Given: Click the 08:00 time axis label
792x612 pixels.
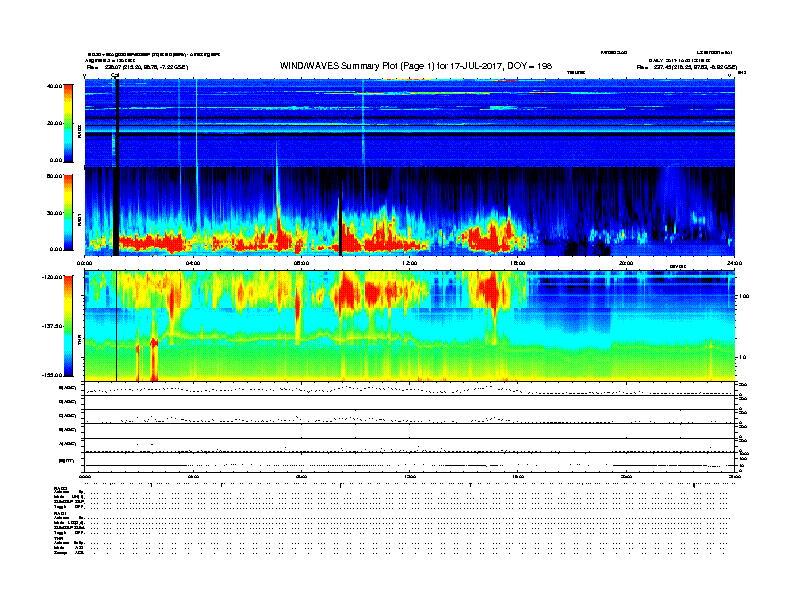Looking at the screenshot, I should [302, 263].
